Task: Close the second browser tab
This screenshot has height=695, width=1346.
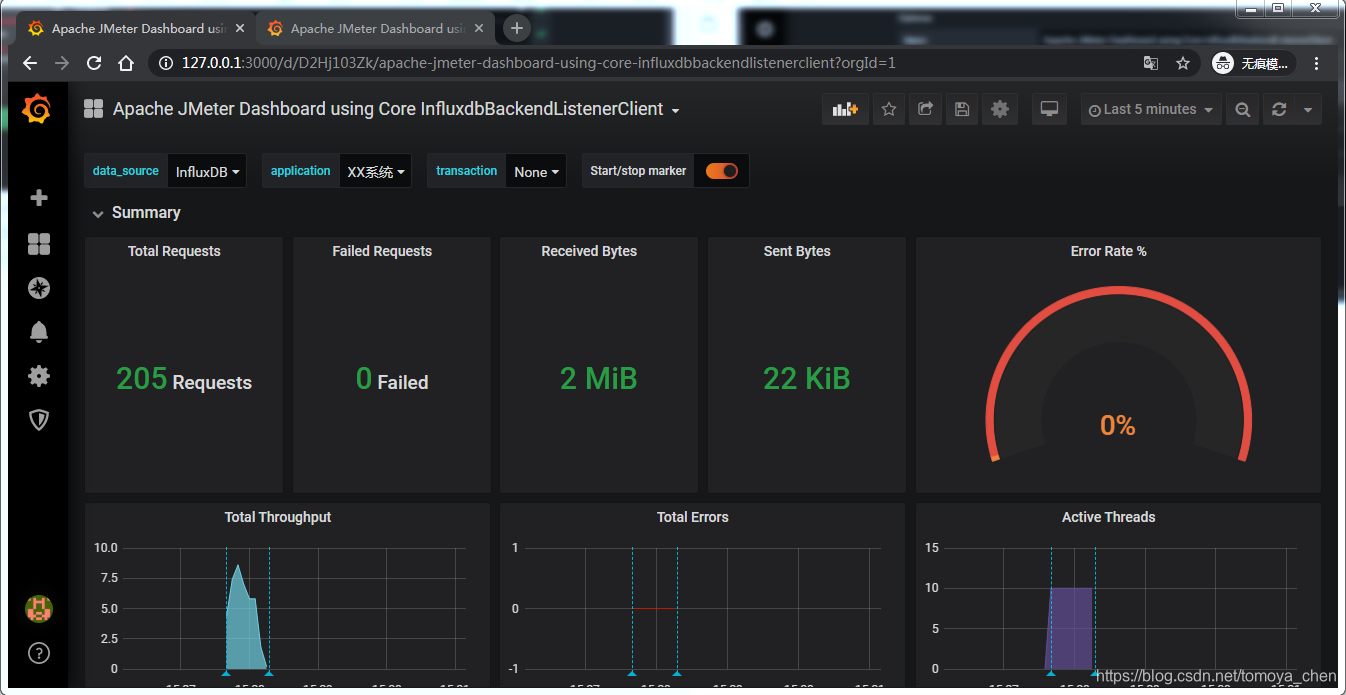Action: pos(478,28)
